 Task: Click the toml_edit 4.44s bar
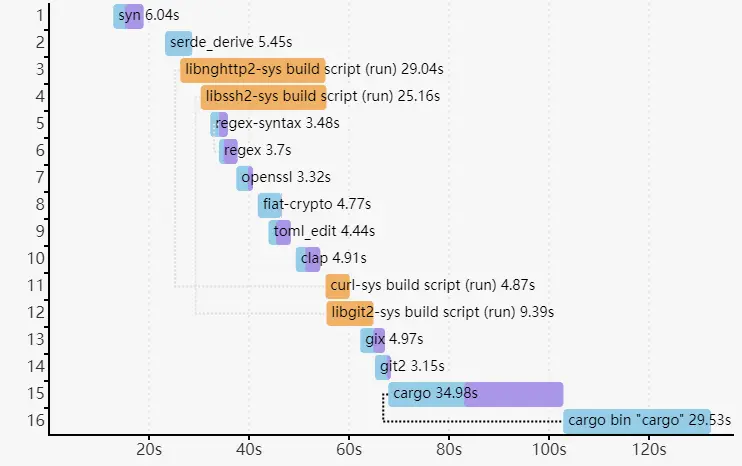280,232
